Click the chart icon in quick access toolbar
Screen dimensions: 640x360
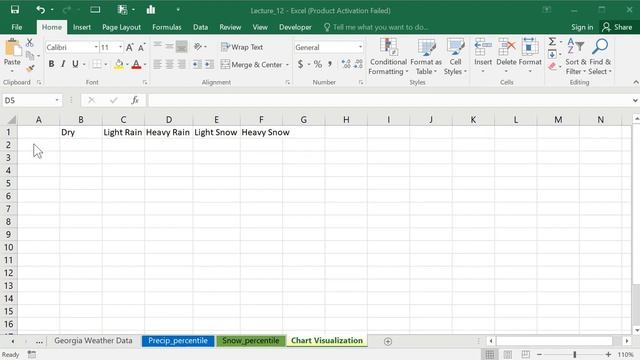(151, 10)
